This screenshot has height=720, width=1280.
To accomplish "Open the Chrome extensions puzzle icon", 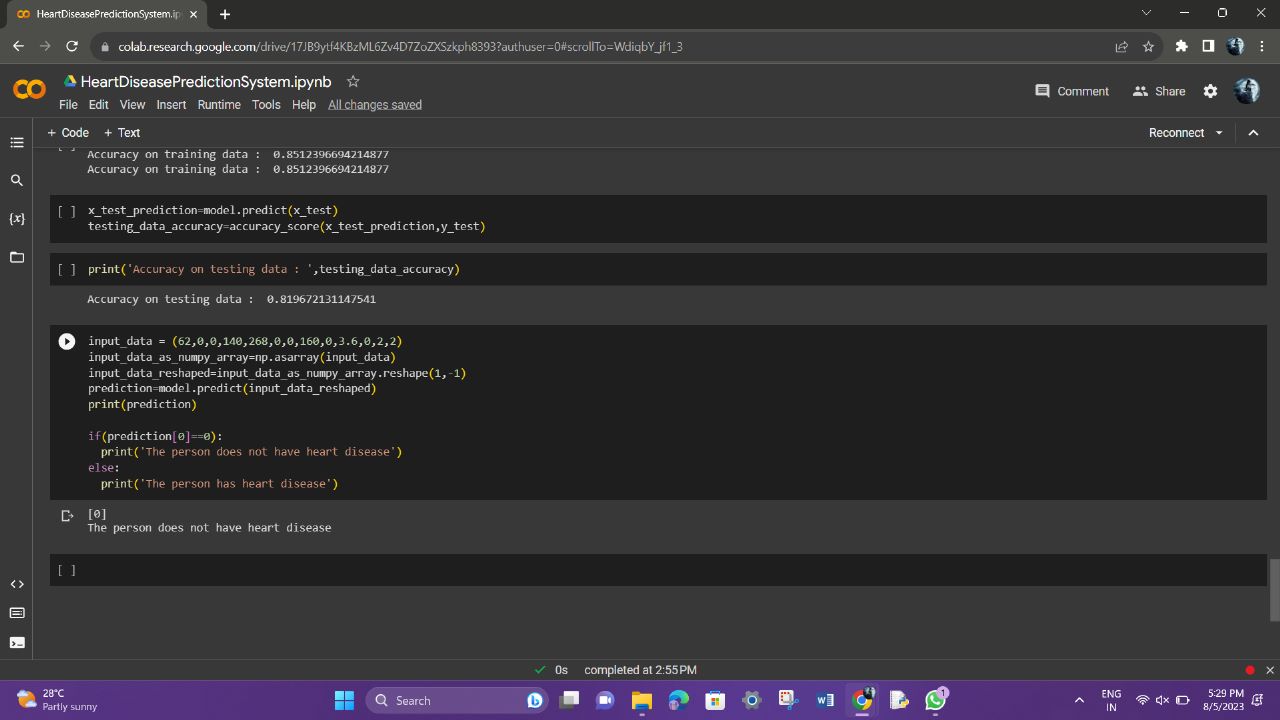I will coord(1181,46).
